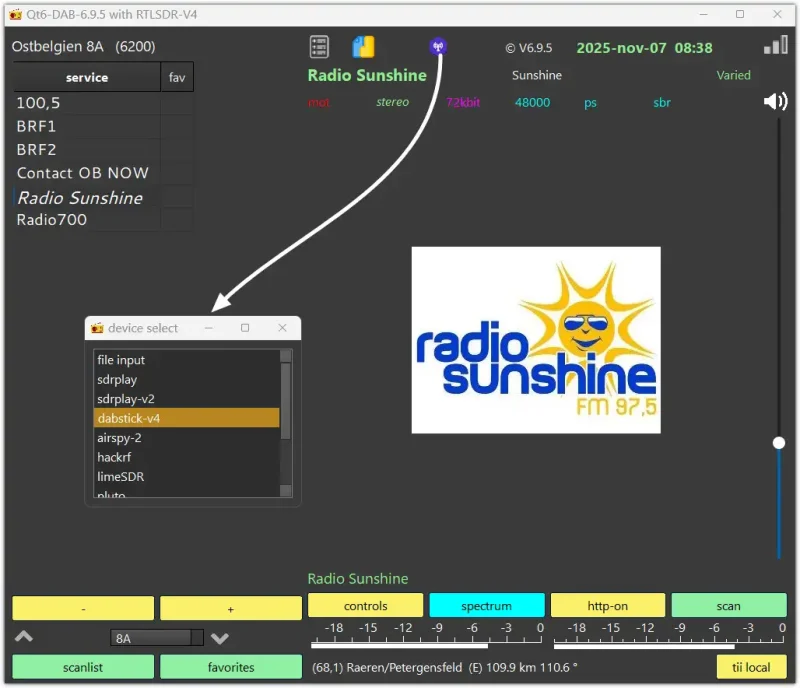
Task: Open the scanlist button
Action: click(83, 667)
